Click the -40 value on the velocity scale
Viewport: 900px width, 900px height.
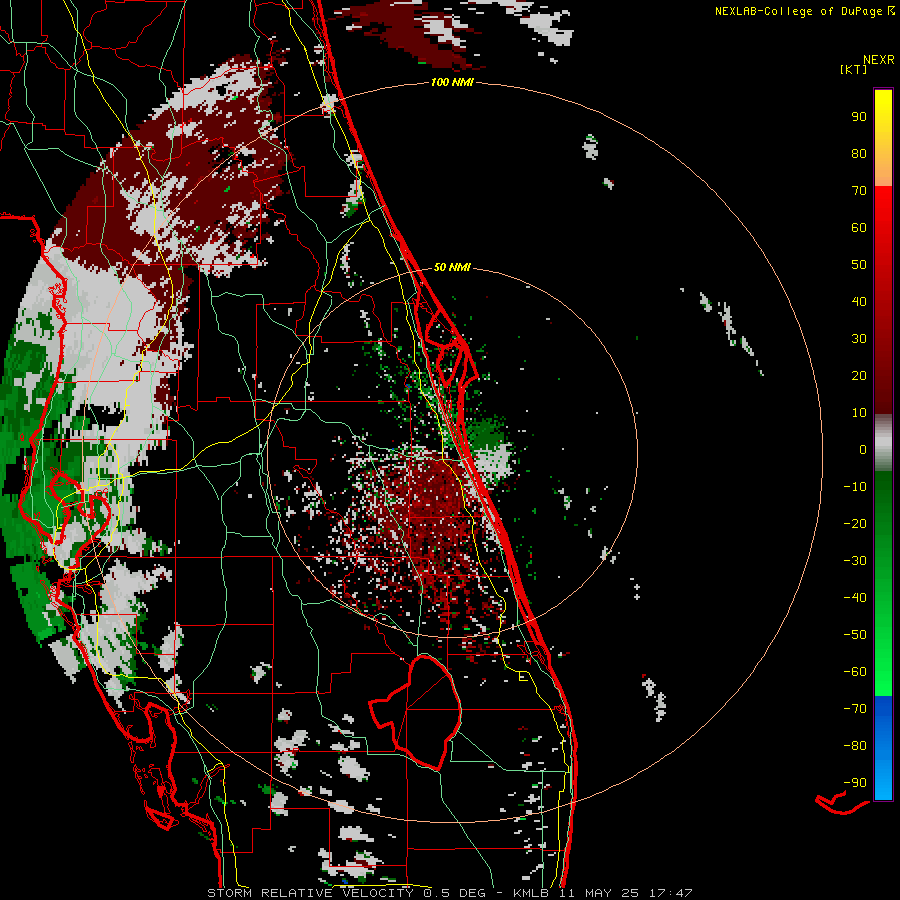pyautogui.click(x=855, y=598)
